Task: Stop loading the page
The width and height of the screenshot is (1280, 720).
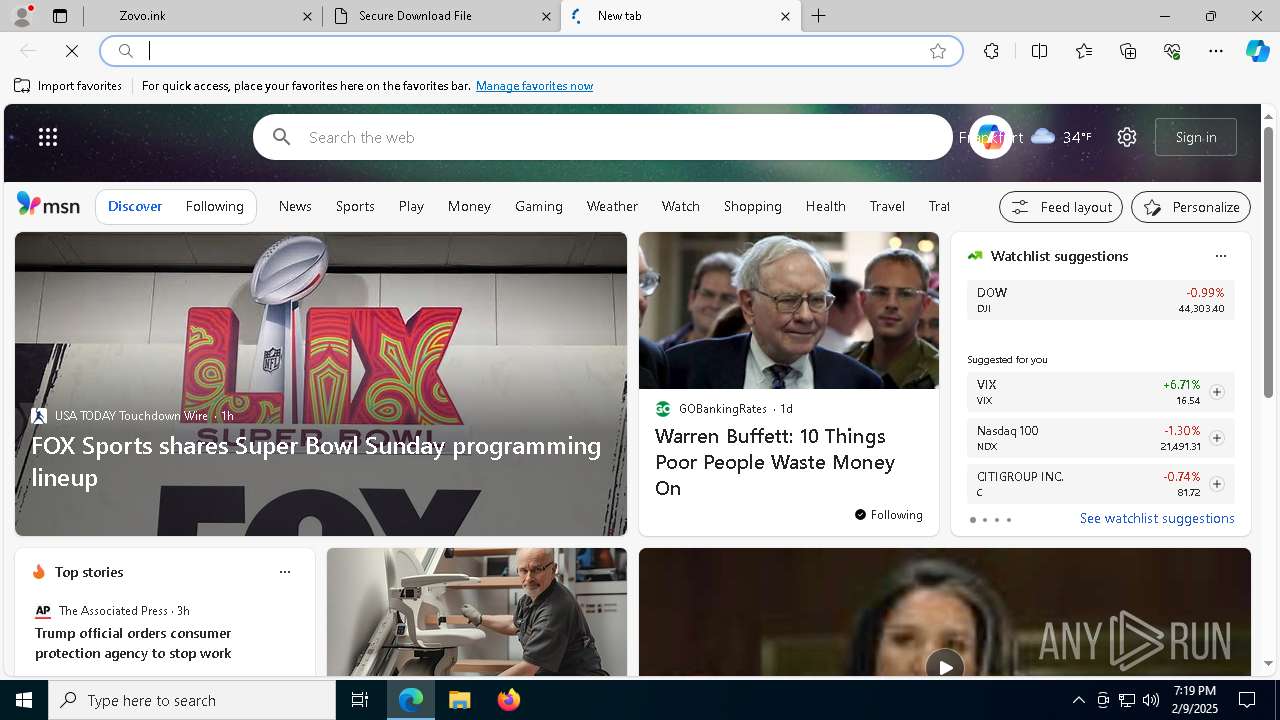Action: coord(72,51)
